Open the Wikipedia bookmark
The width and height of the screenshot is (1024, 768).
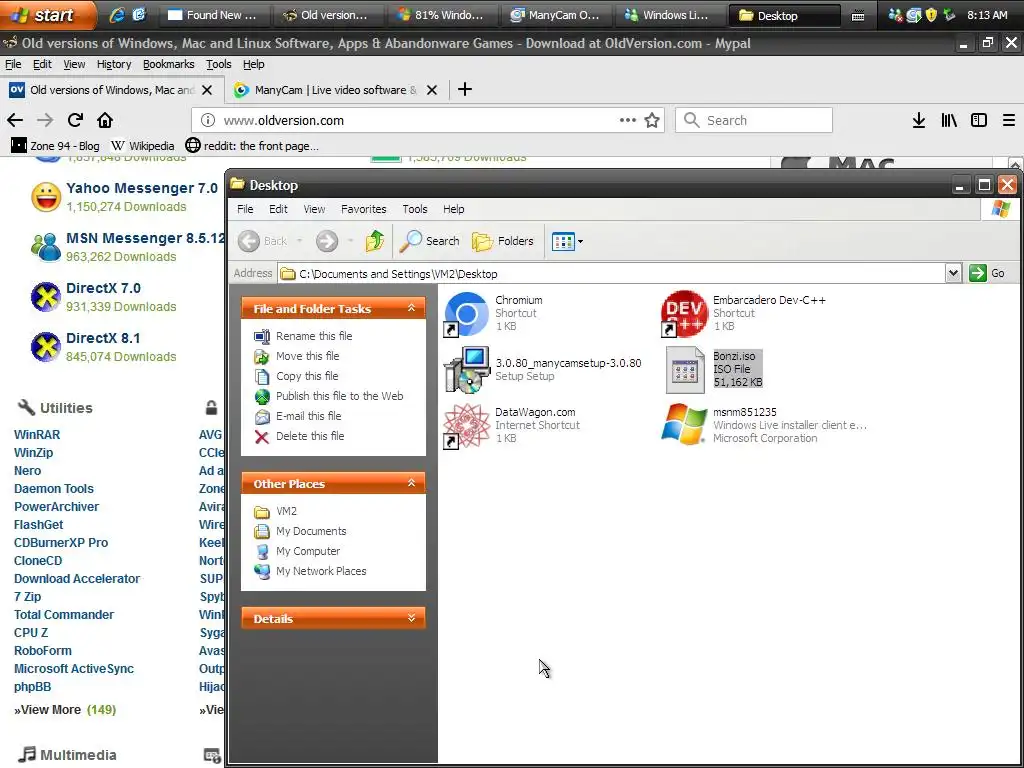(x=142, y=146)
